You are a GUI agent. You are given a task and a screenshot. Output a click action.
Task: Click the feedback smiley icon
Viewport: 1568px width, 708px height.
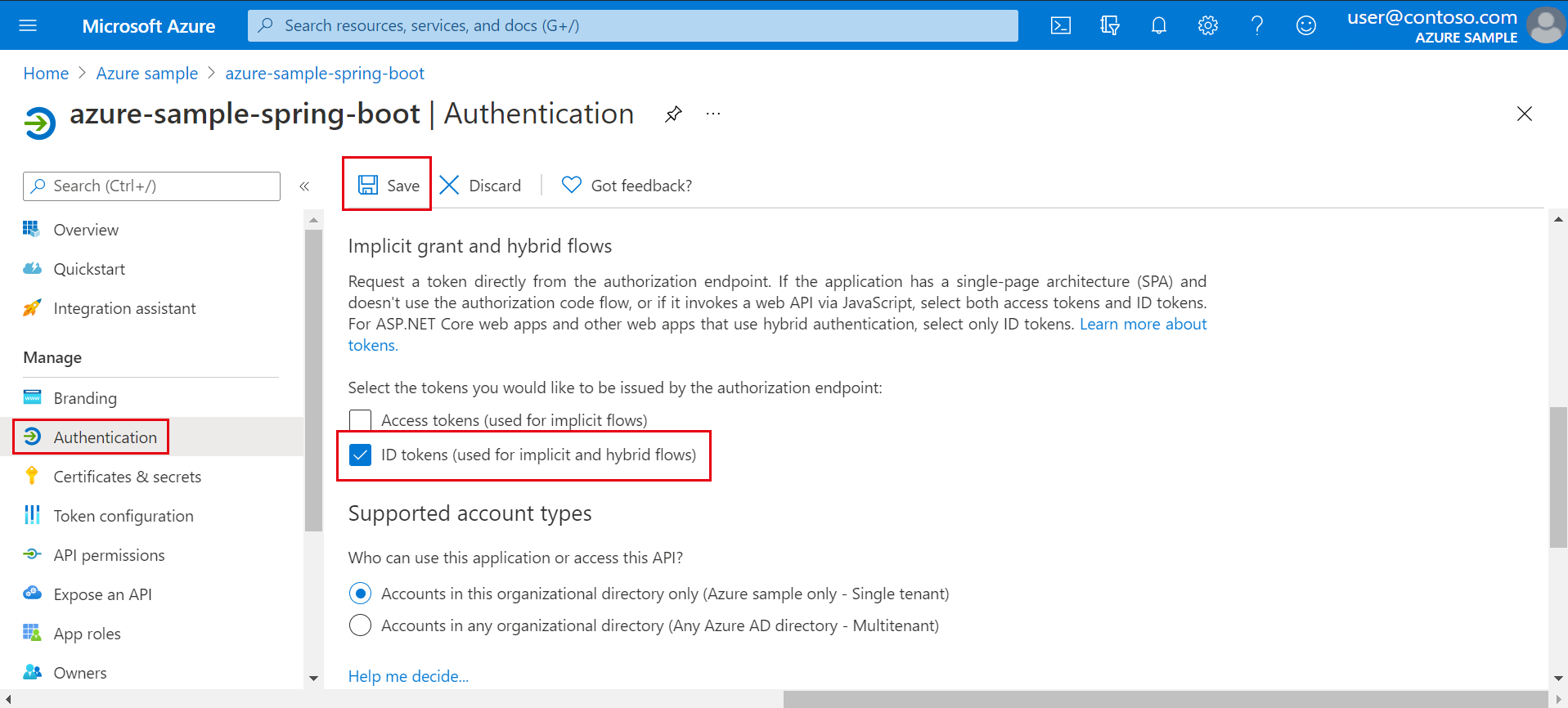click(1306, 25)
